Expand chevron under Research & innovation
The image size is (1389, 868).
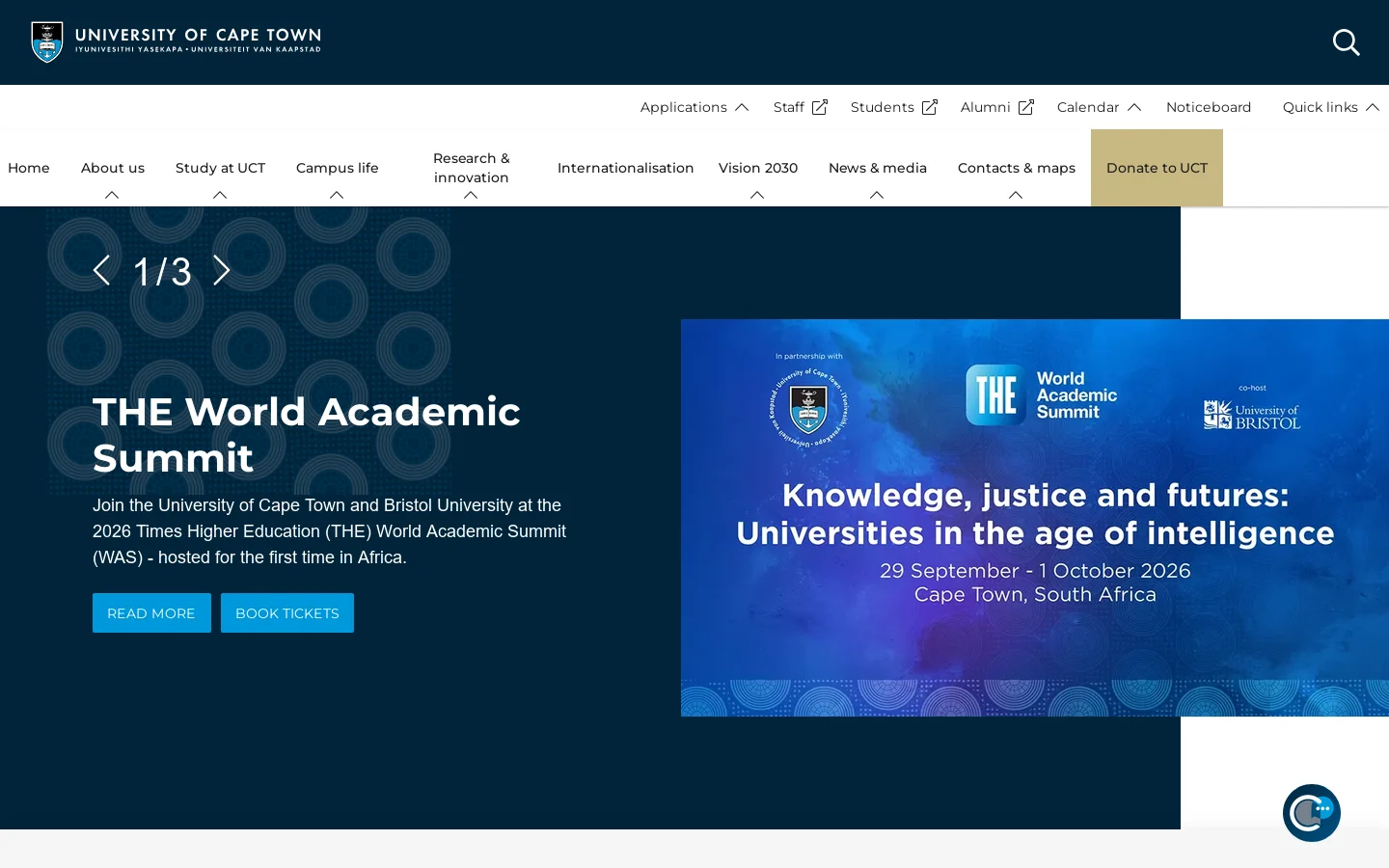pos(471,195)
